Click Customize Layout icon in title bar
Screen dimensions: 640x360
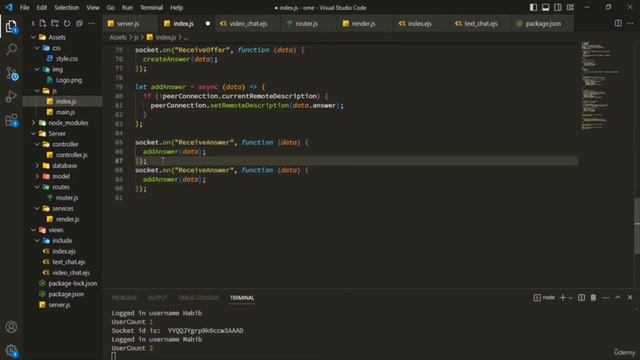point(570,7)
